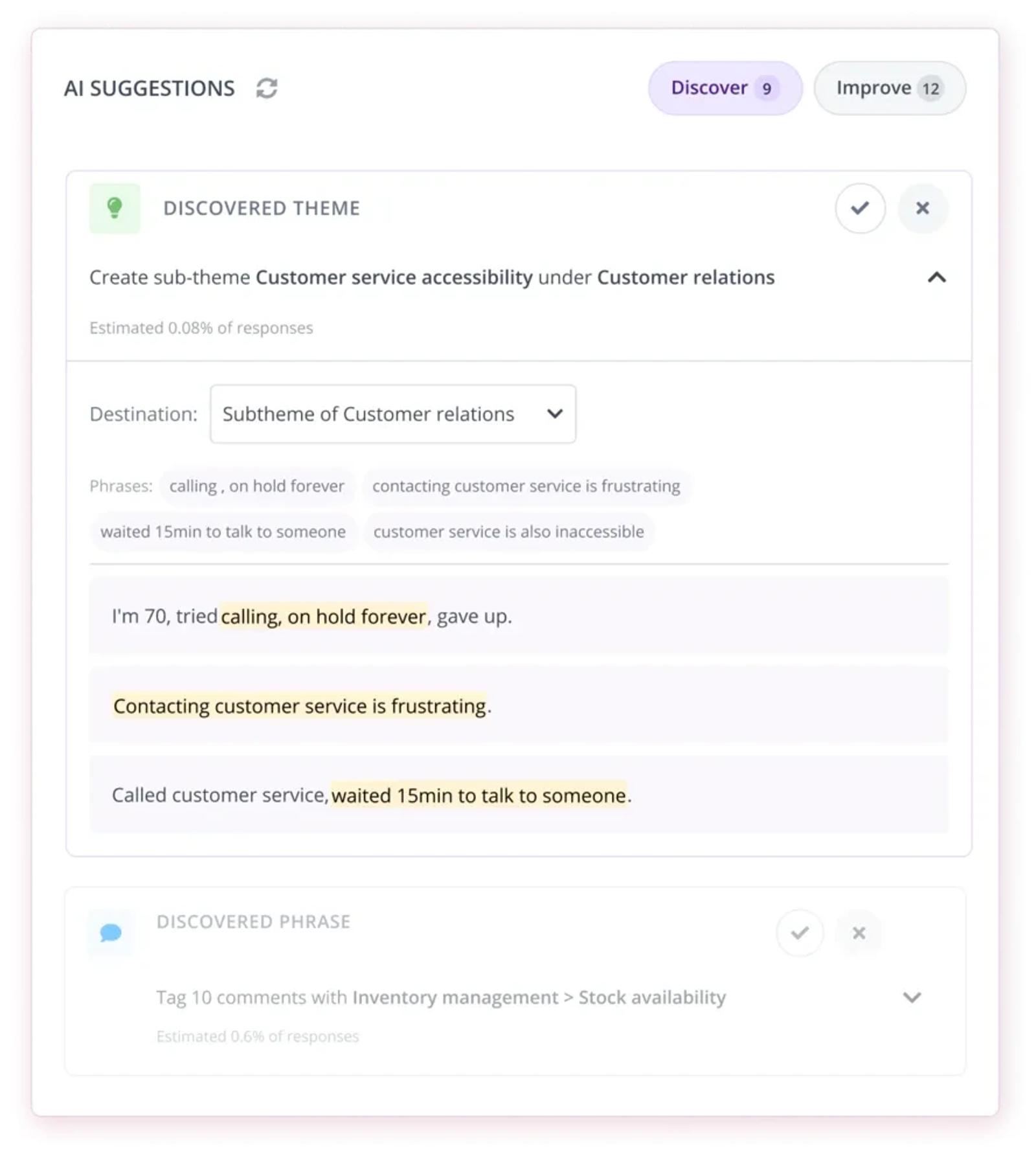The width and height of the screenshot is (1036, 1156).
Task: Click 'Estimated 0.08% of responses' text
Action: [x=201, y=328]
